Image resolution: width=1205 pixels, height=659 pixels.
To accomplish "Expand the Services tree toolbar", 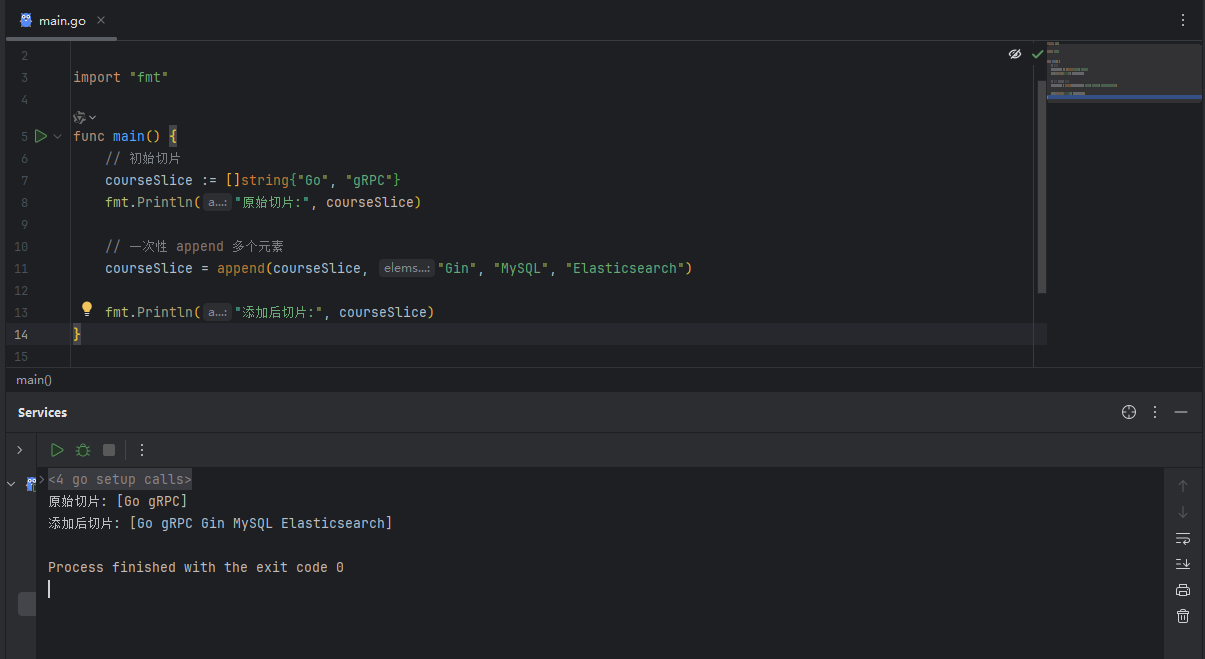I will click(x=19, y=450).
